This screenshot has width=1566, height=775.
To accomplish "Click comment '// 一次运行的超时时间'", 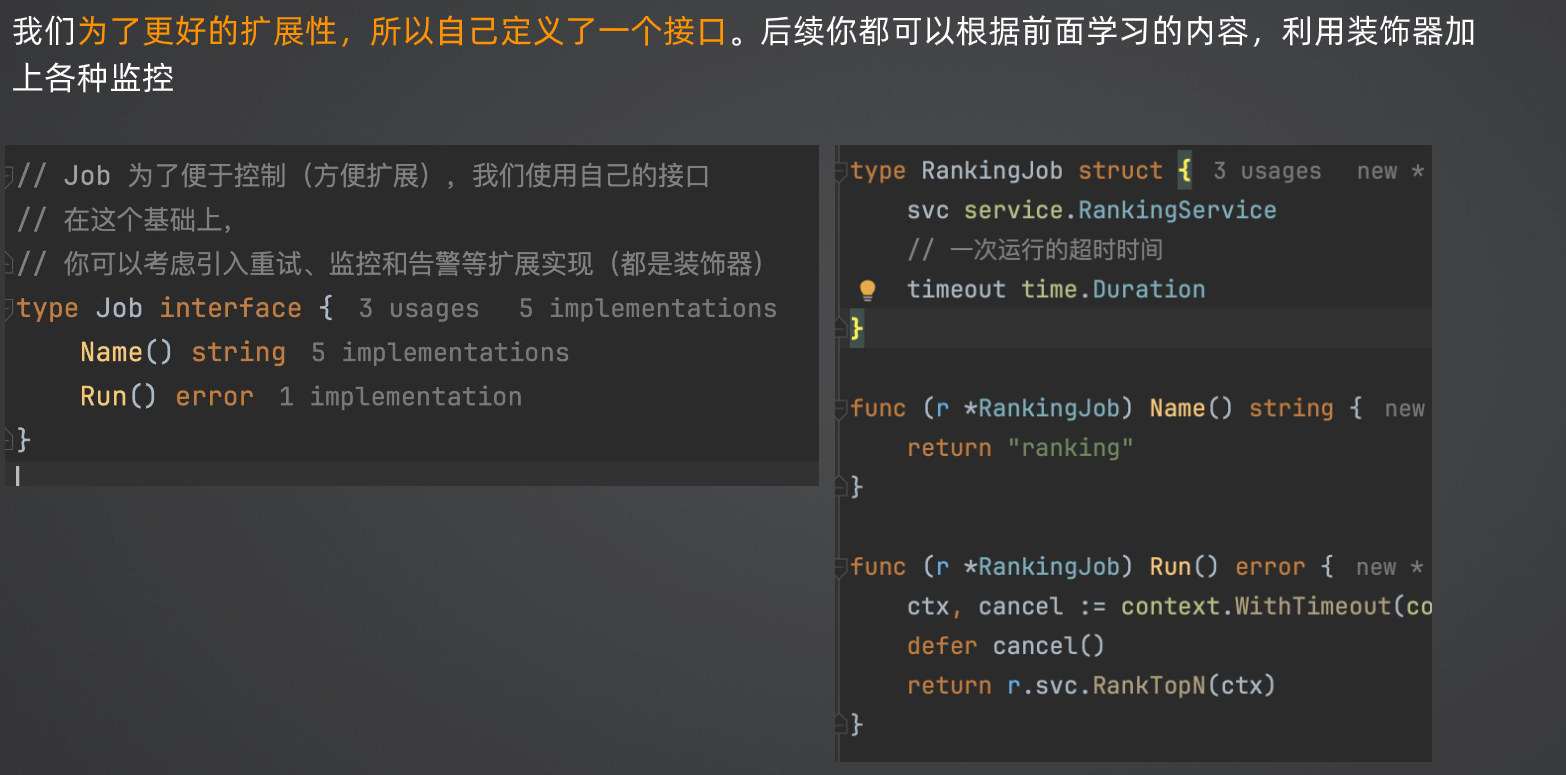I will click(x=1035, y=250).
